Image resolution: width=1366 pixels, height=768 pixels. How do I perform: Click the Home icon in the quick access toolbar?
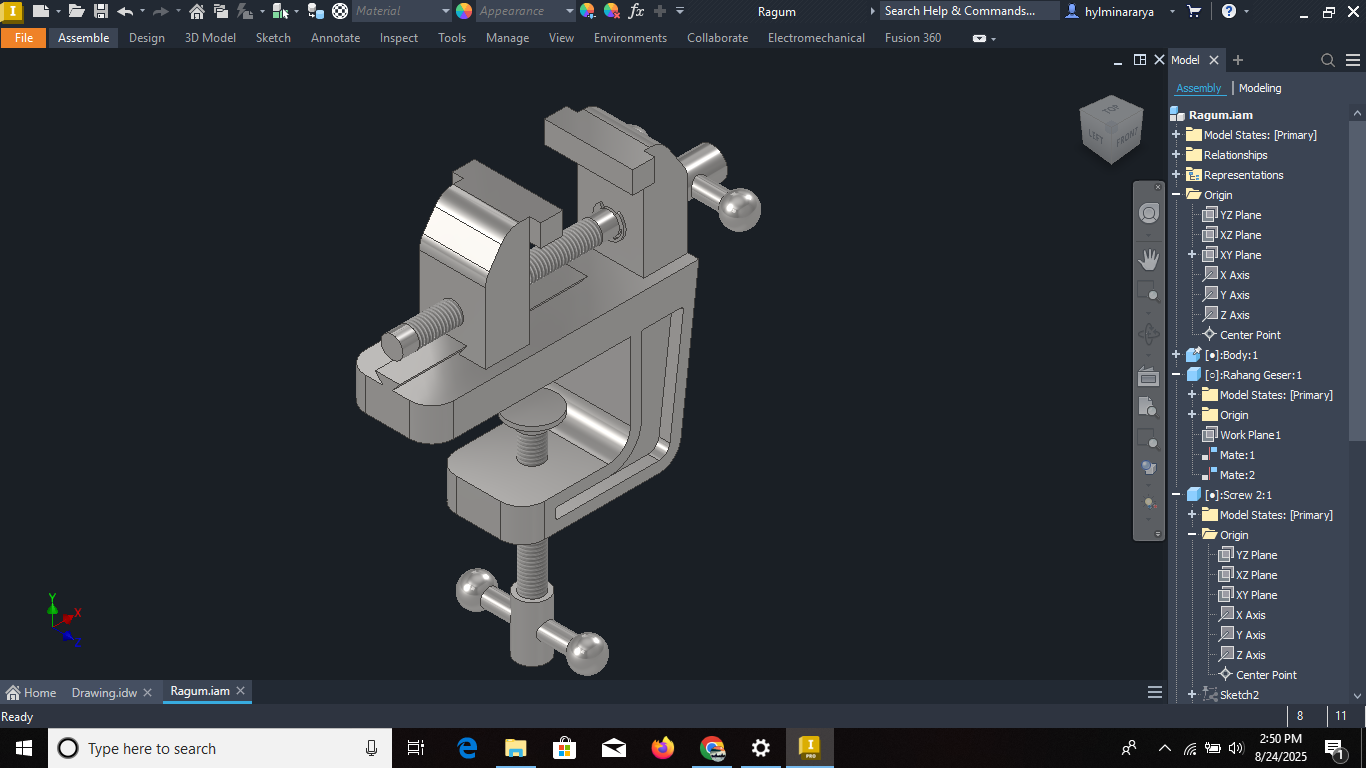[197, 11]
